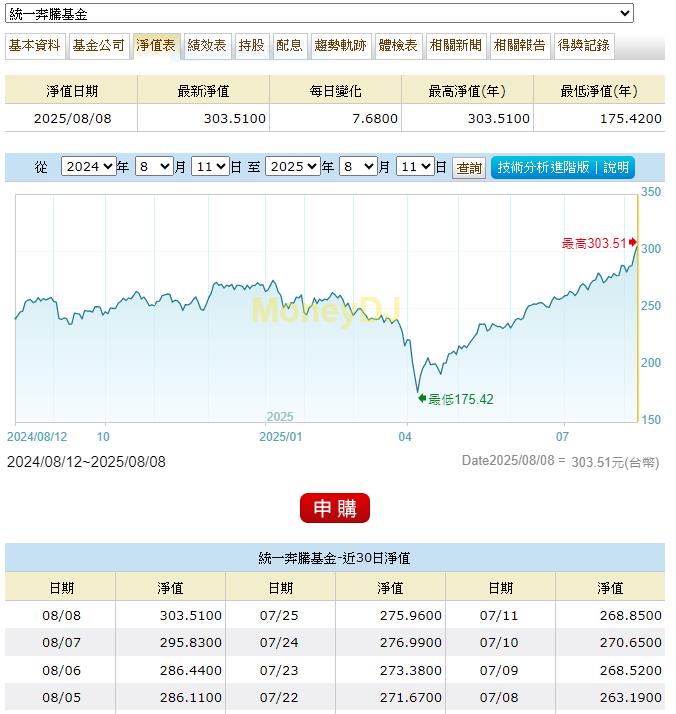This screenshot has height=714, width=676.
Task: Click the 查詢 query button
Action: [469, 168]
